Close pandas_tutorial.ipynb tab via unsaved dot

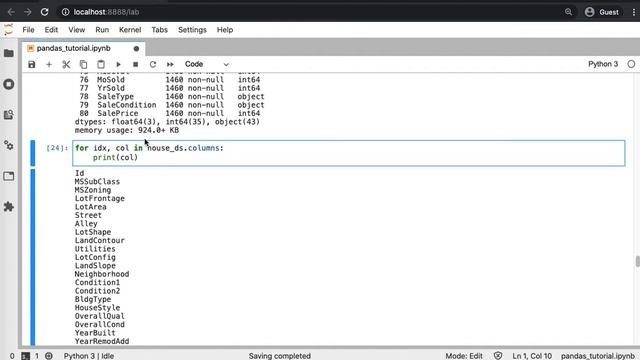tap(136, 49)
